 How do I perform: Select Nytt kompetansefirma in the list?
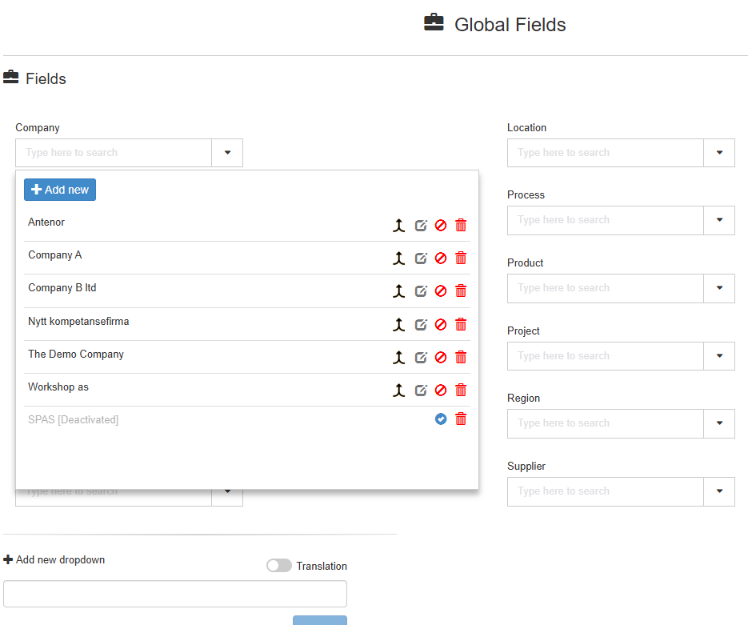tap(78, 322)
